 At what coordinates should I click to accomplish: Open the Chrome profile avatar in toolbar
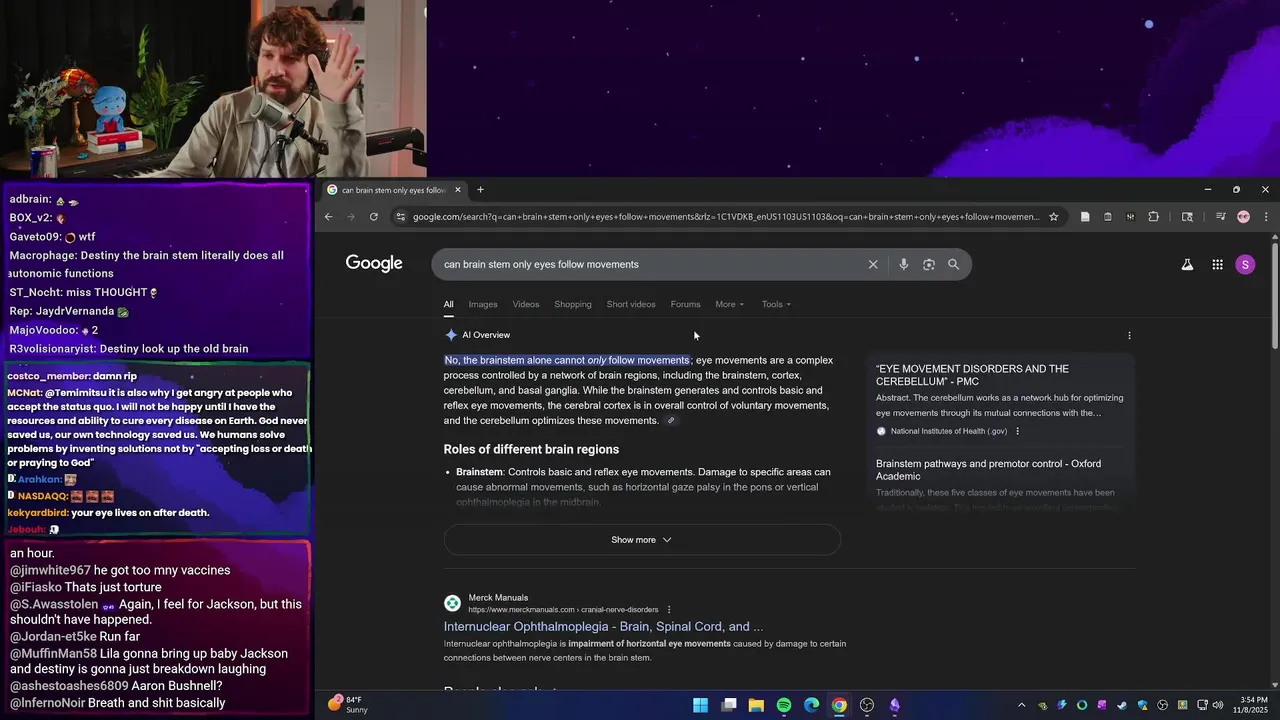coord(1243,217)
